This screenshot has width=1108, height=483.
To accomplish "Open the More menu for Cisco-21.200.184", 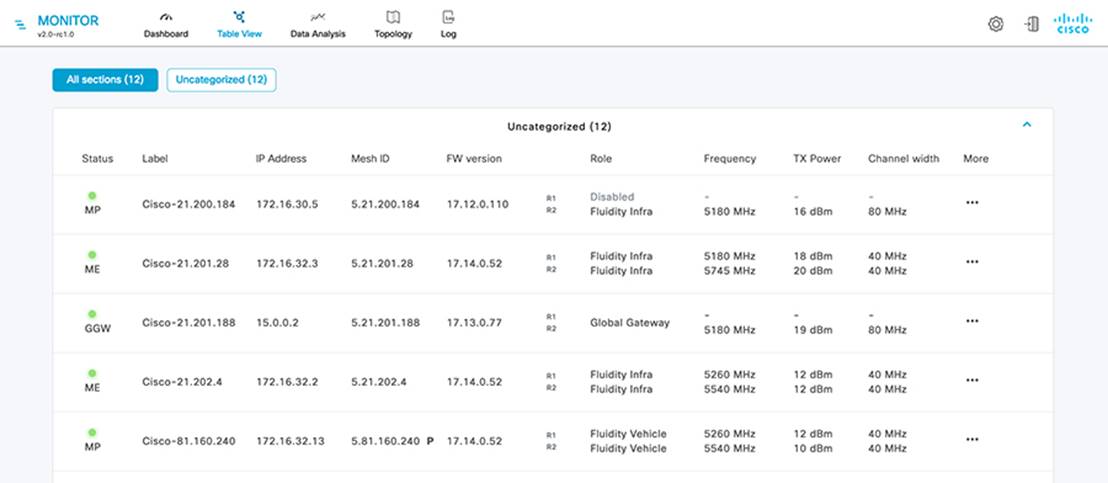I will point(972,203).
